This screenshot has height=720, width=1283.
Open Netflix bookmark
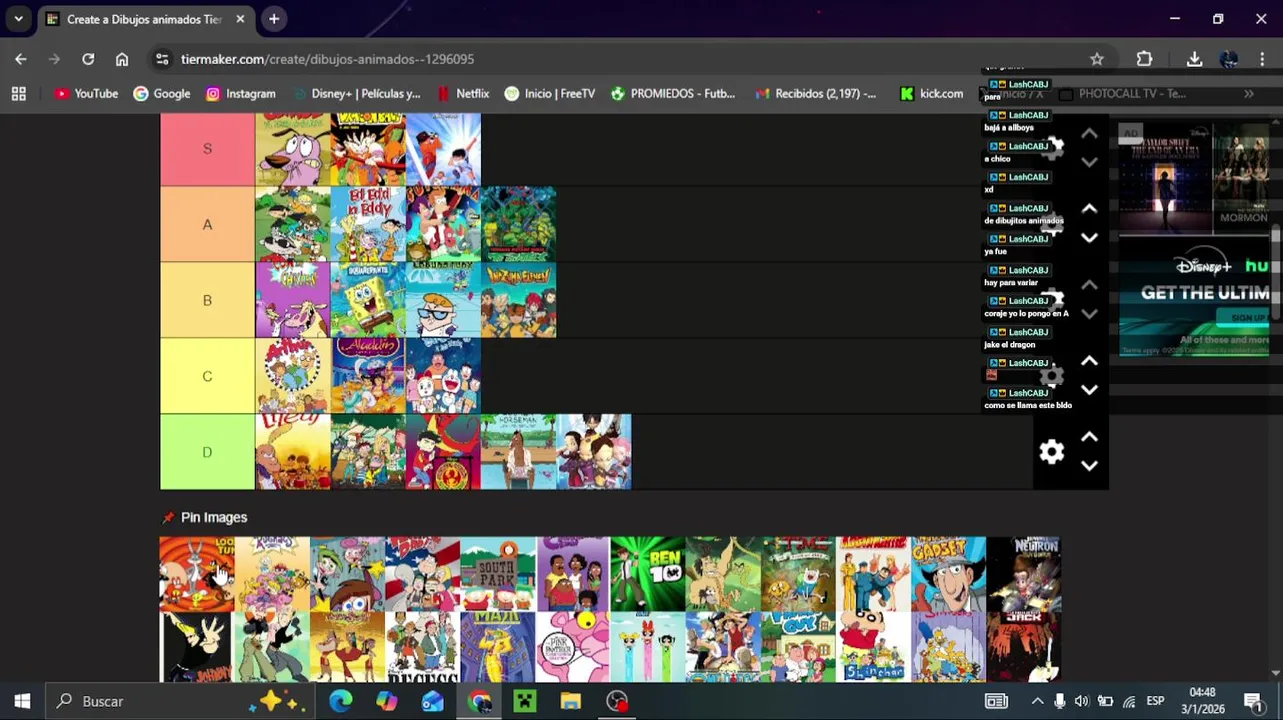point(463,93)
